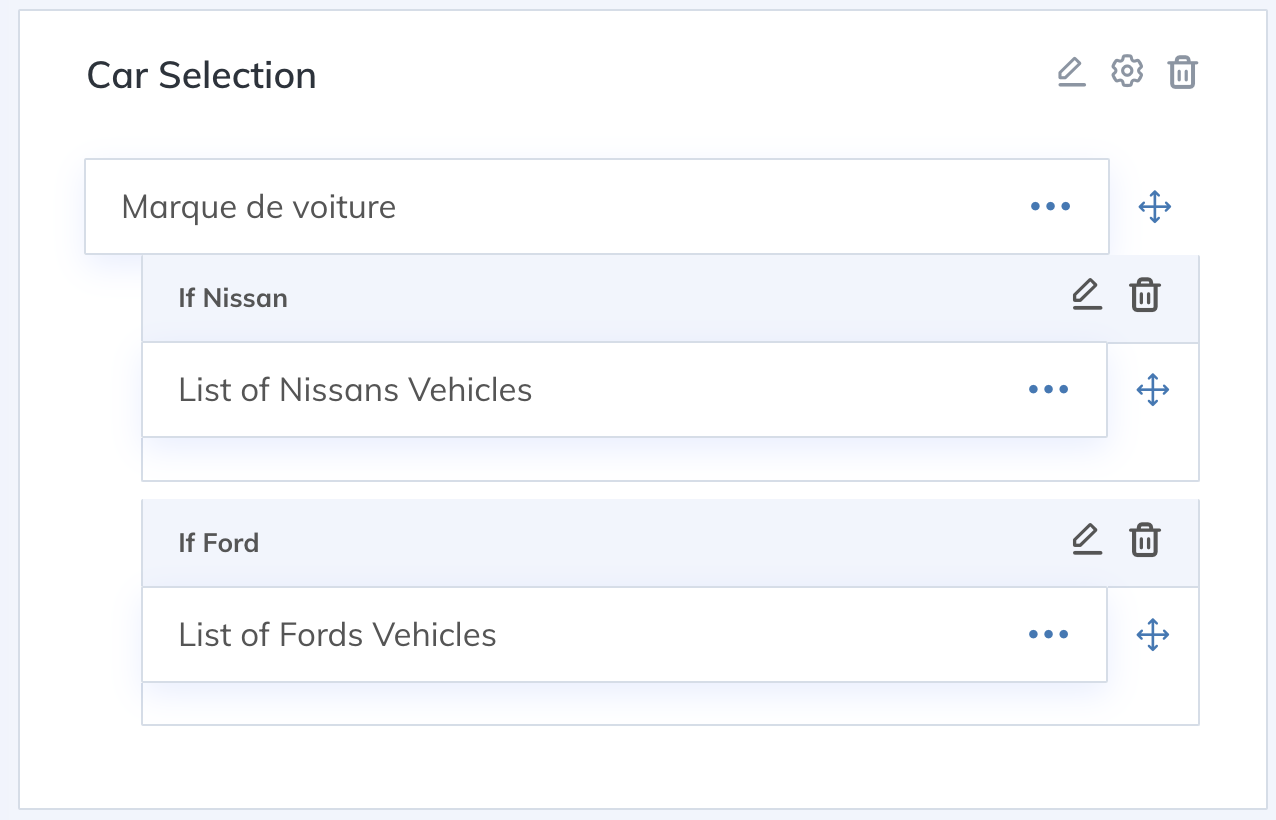Select the List of Nissans Vehicles field

624,390
